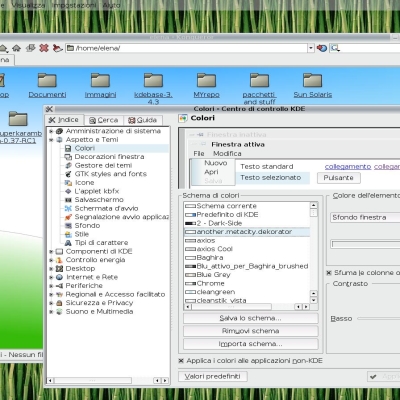Image resolution: width=400 pixels, height=400 pixels.
Task: Expand Controllo energia category
Action: click(x=51, y=260)
